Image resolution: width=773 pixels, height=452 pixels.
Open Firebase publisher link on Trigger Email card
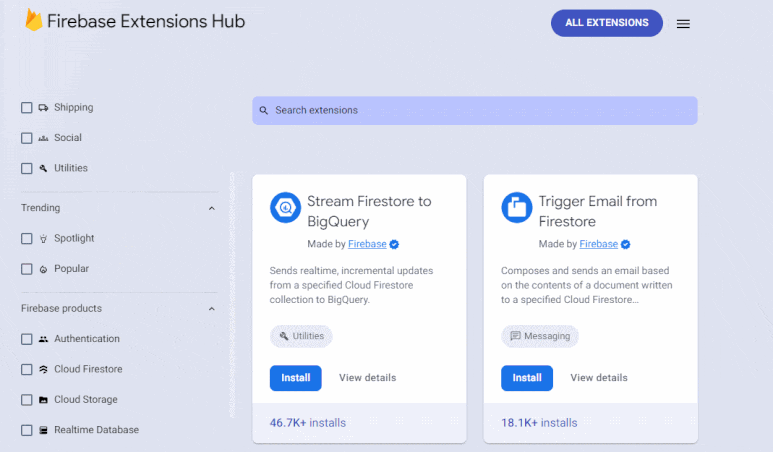tap(598, 244)
